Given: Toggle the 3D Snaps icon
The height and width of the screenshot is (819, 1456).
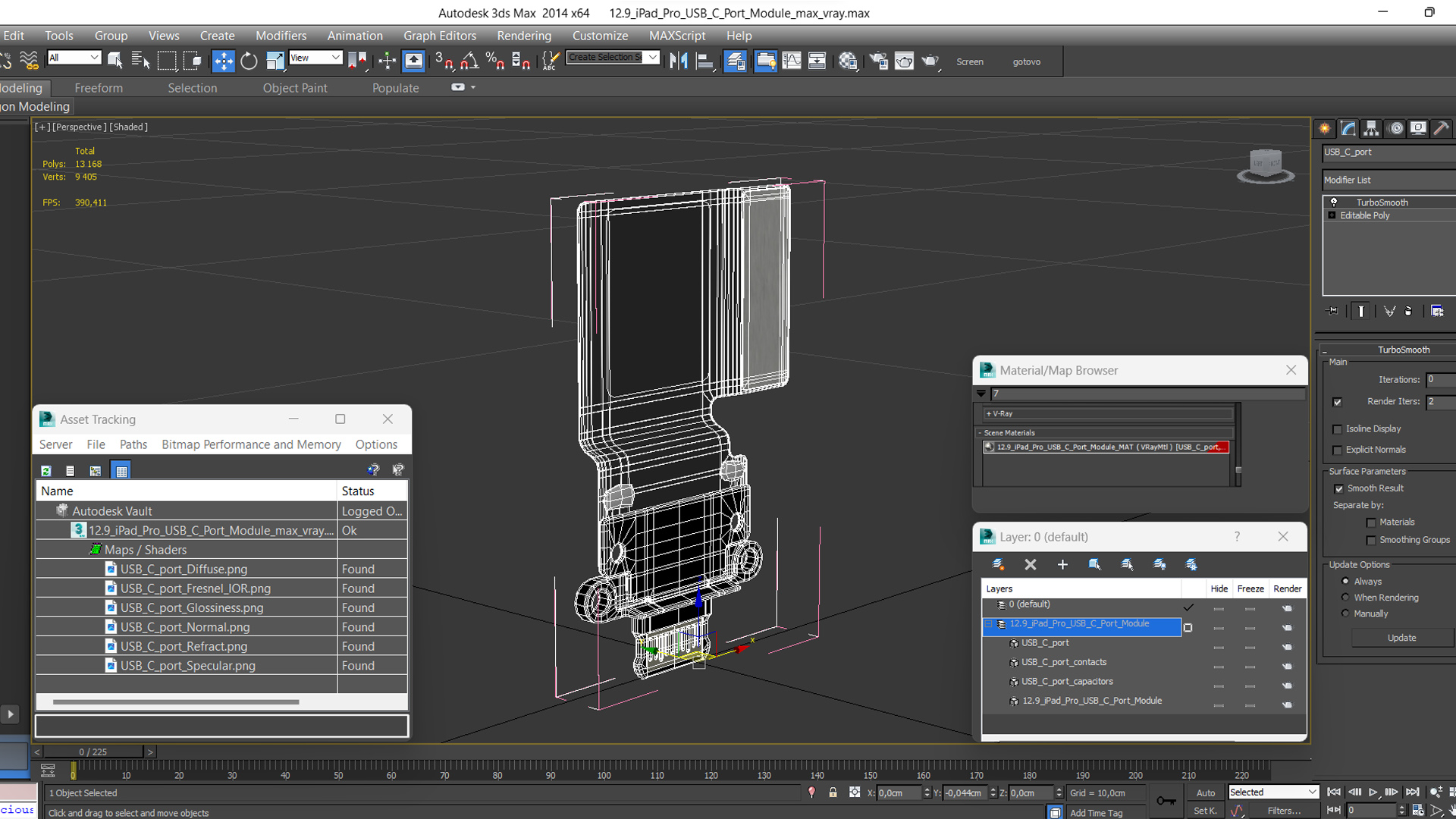Looking at the screenshot, I should [444, 61].
